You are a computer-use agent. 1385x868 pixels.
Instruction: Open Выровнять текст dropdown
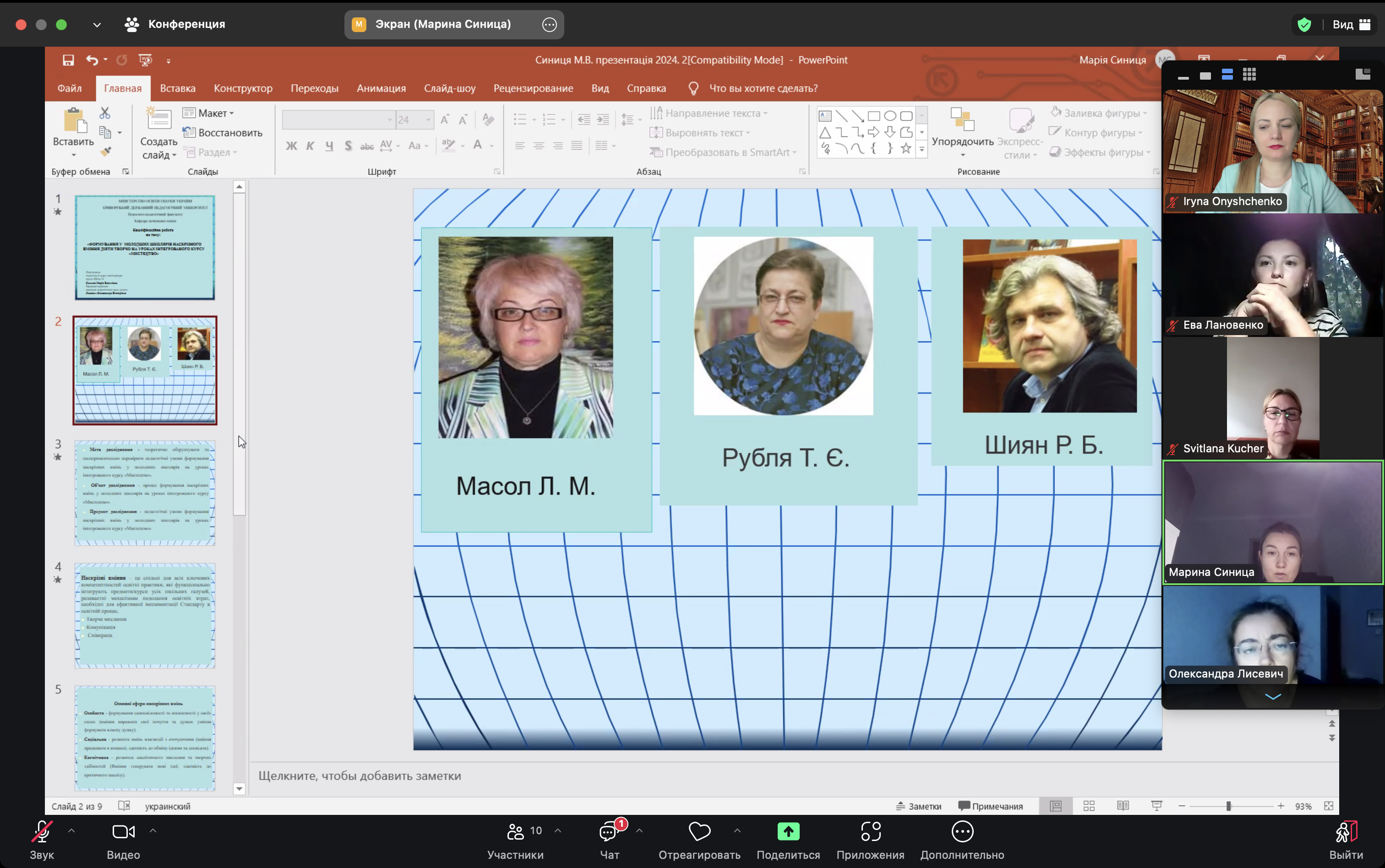[700, 133]
